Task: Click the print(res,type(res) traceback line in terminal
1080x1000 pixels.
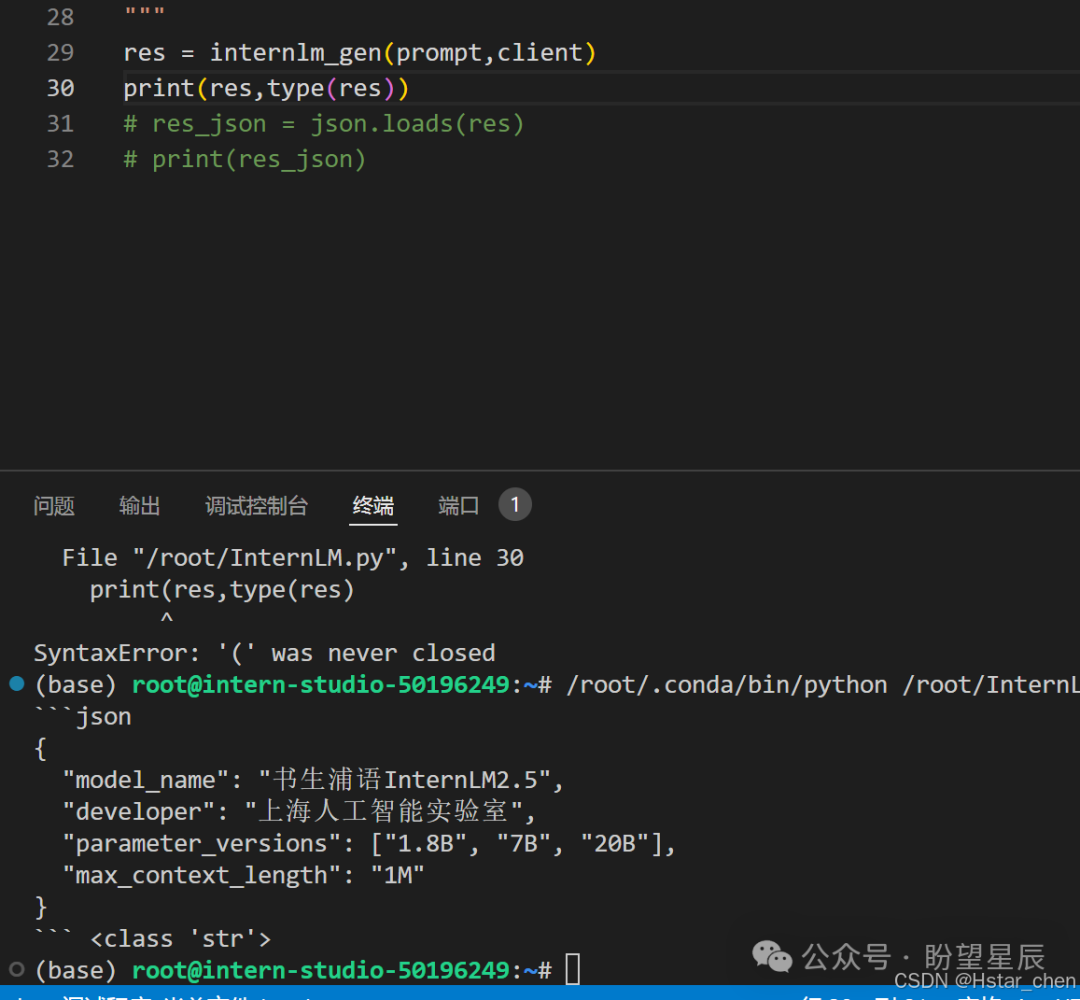Action: click(222, 590)
